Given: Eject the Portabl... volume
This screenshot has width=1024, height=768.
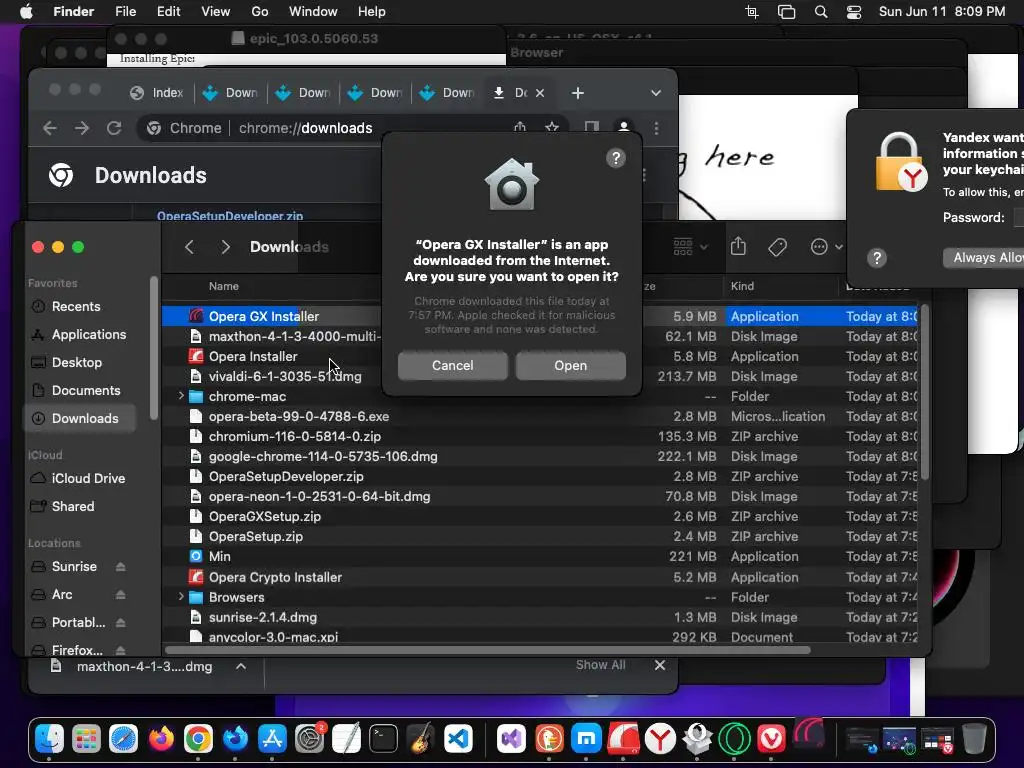Looking at the screenshot, I should pos(120,623).
